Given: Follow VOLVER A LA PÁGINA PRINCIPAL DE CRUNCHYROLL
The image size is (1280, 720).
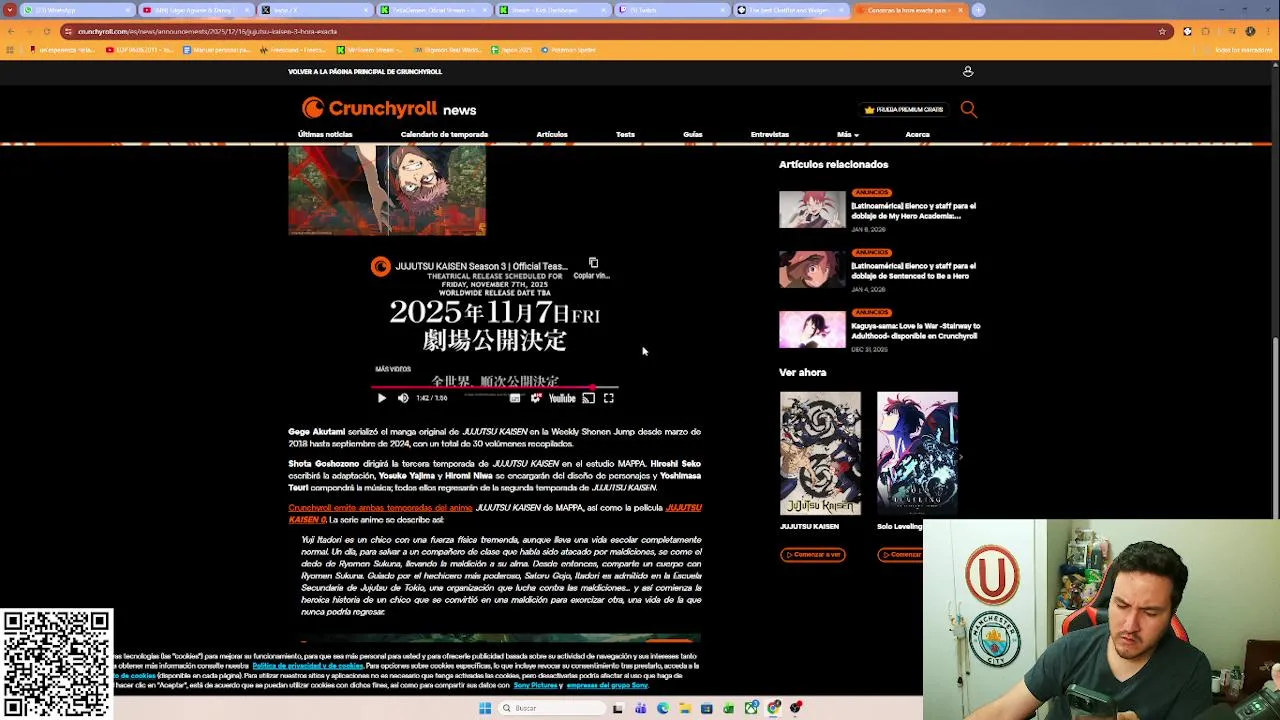Looking at the screenshot, I should pyautogui.click(x=365, y=72).
